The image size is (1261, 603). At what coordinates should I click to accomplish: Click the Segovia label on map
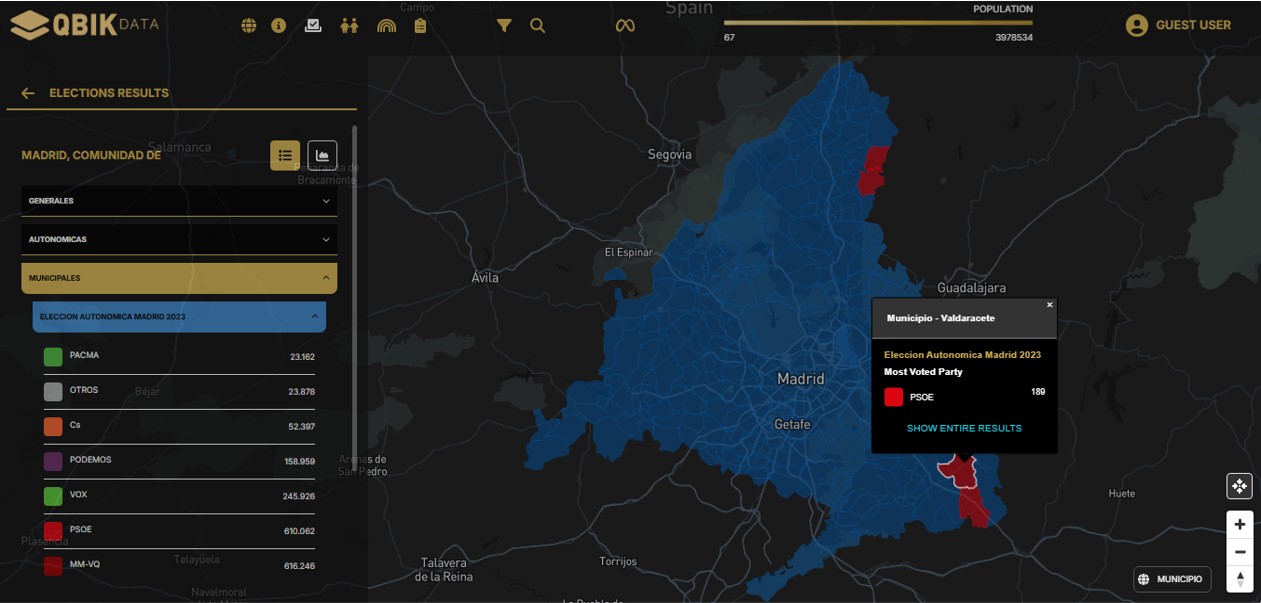(x=670, y=155)
